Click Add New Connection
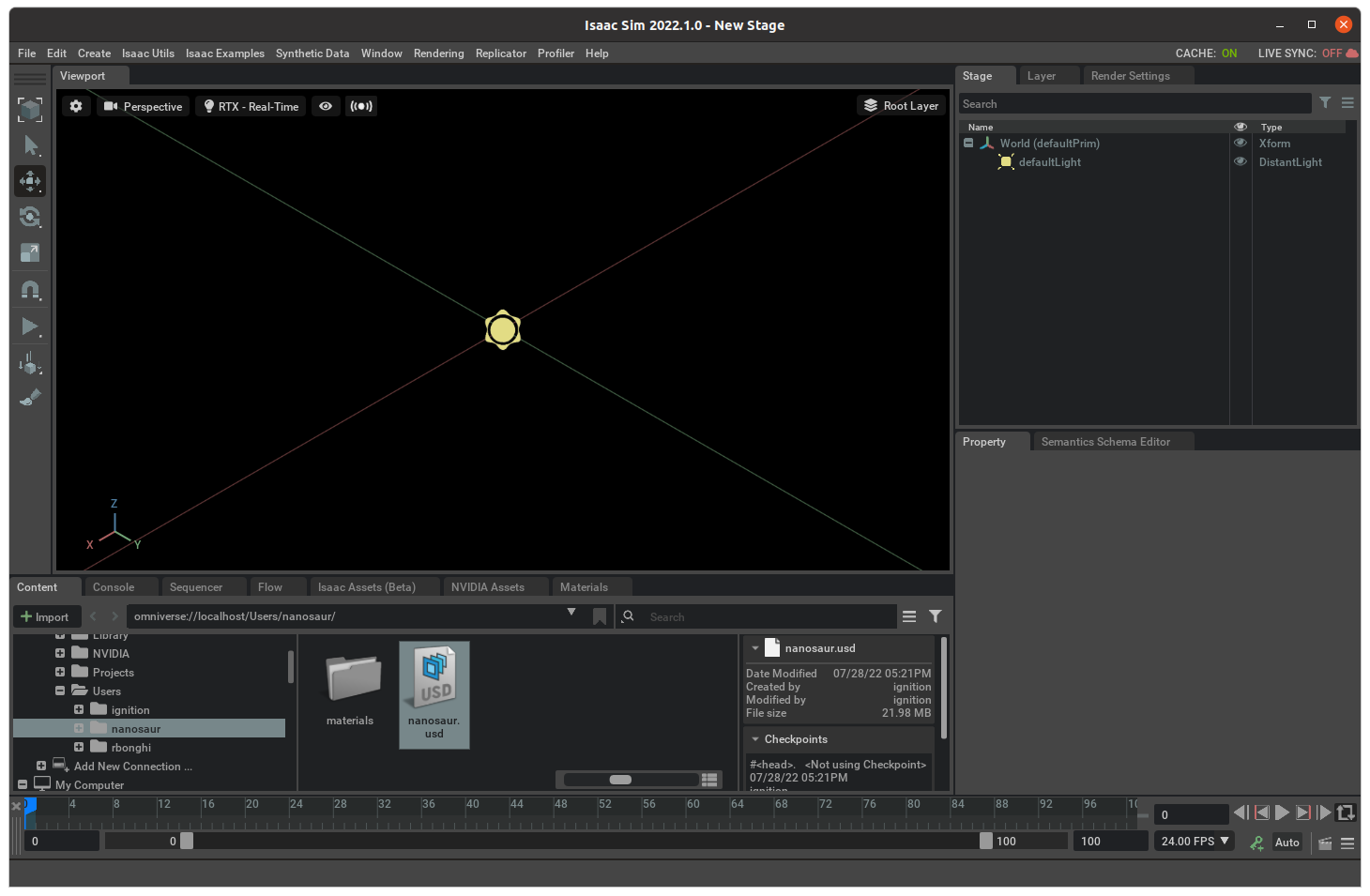Image resolution: width=1370 pixels, height=896 pixels. pyautogui.click(x=133, y=767)
